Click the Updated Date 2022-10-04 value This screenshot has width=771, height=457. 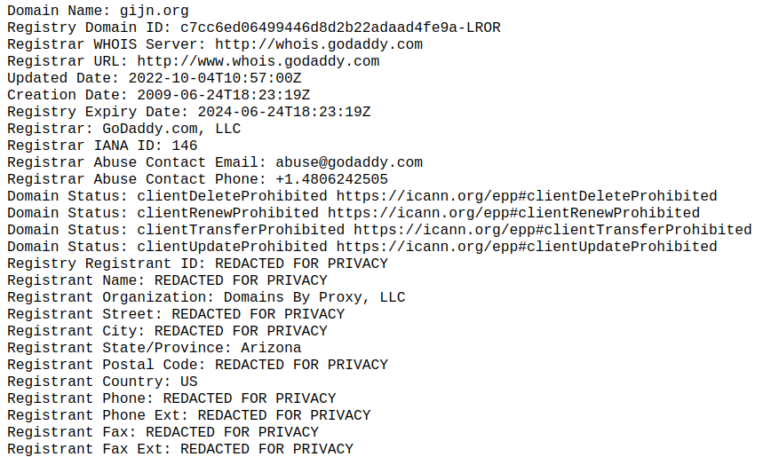[x=215, y=78]
